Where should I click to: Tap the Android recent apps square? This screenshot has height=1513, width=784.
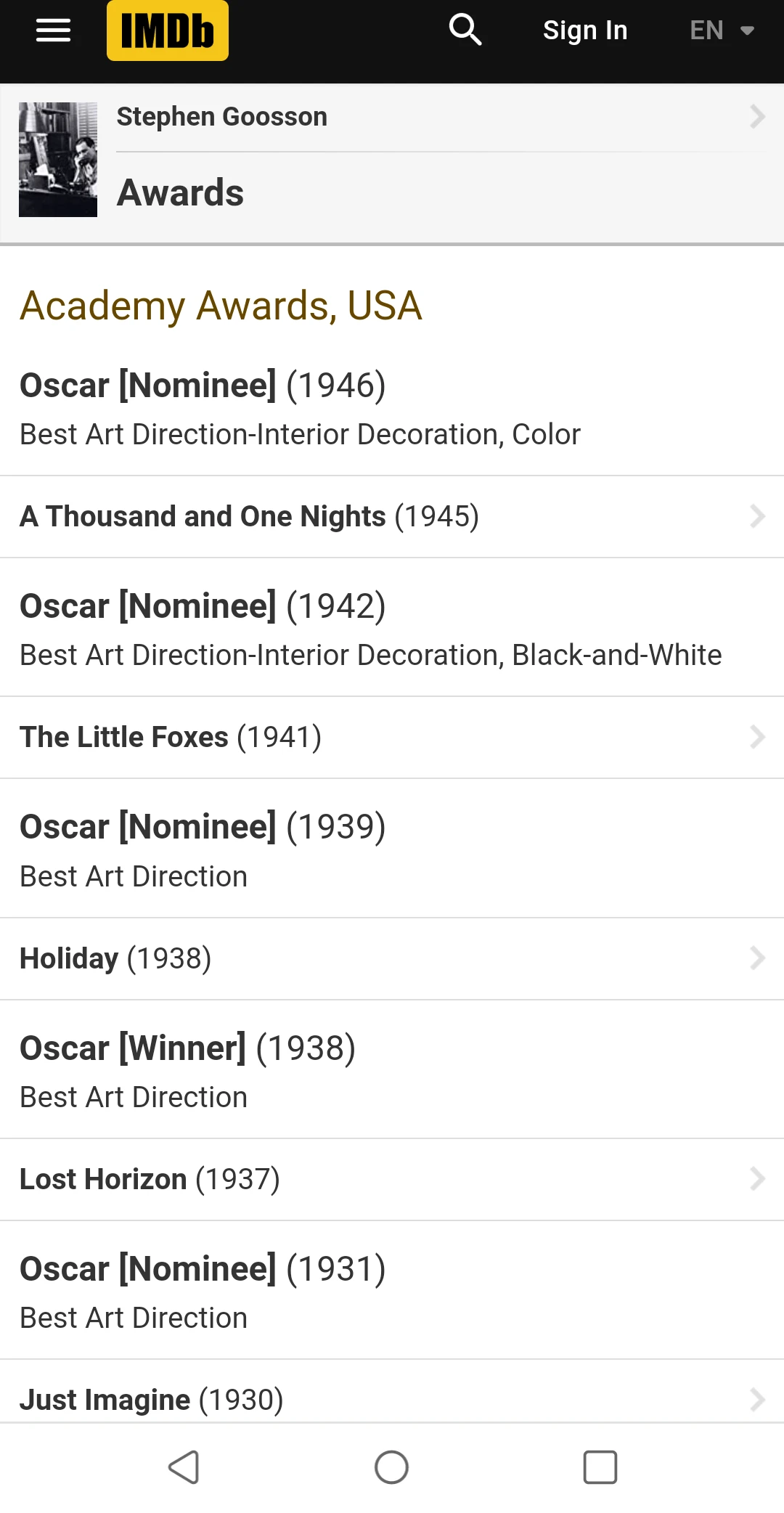pos(600,1467)
